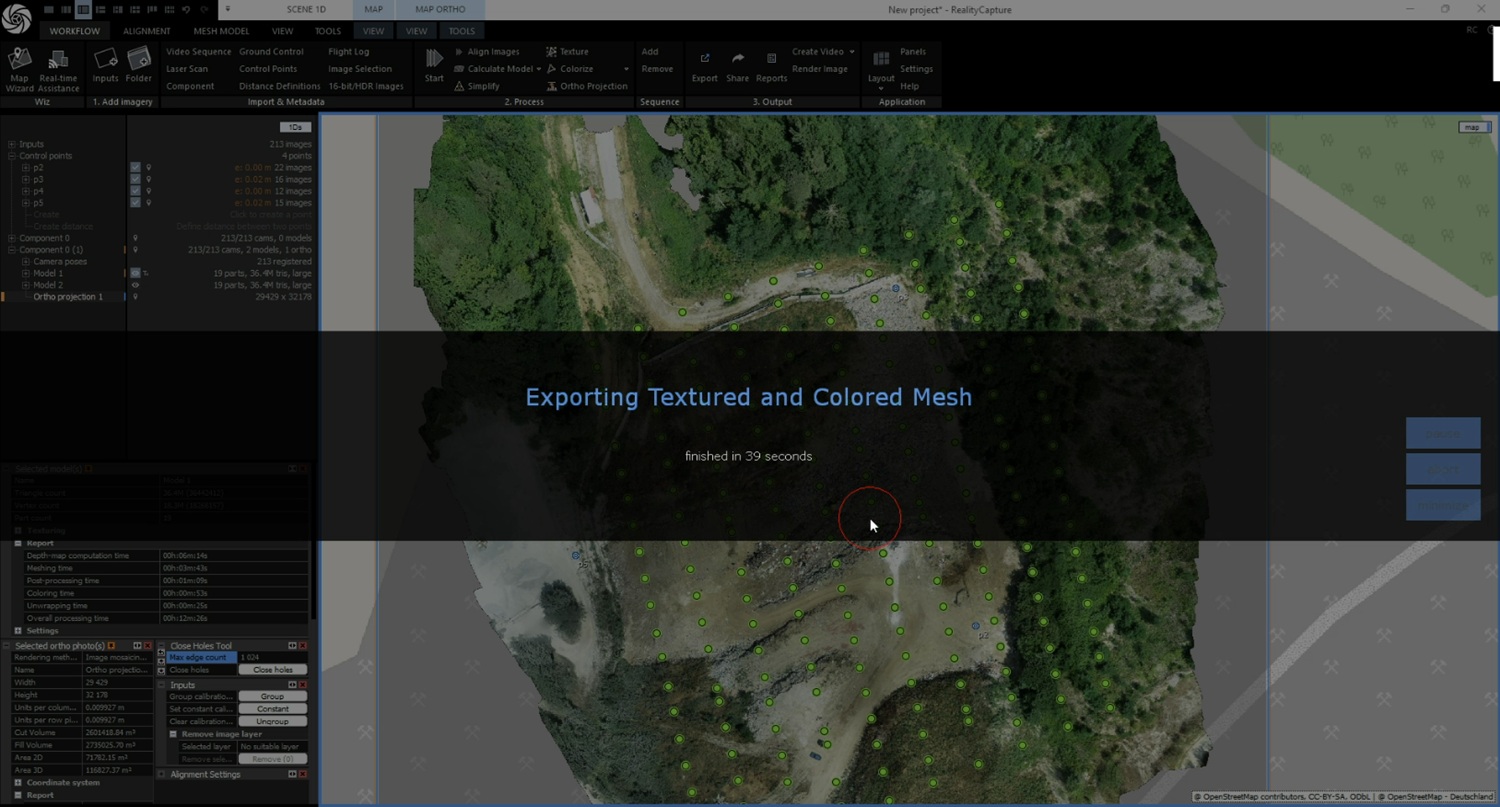
Task: Edit the Max edge count value field
Action: click(272, 658)
